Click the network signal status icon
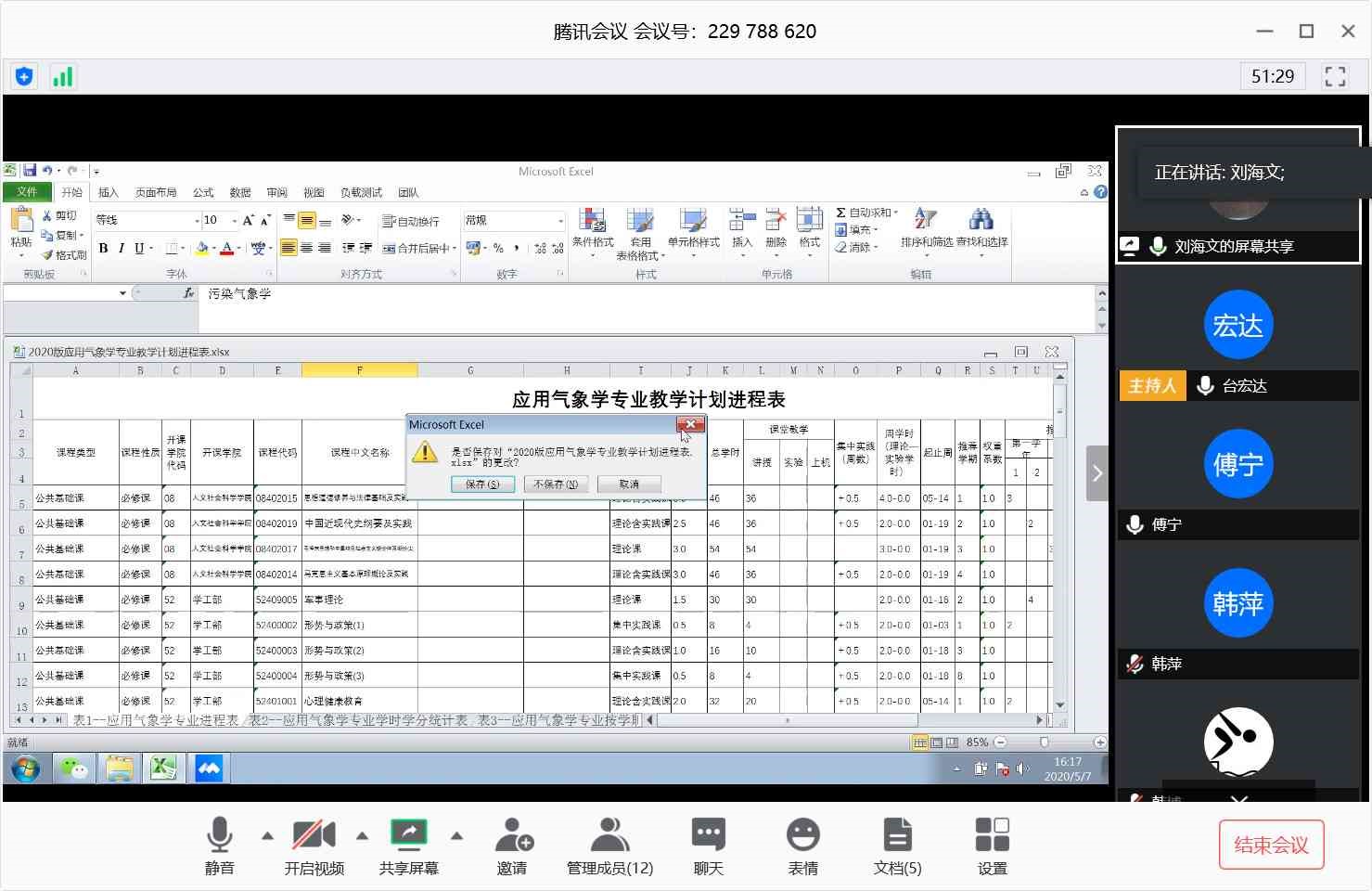Viewport: 1372px width, 891px height. coord(62,76)
